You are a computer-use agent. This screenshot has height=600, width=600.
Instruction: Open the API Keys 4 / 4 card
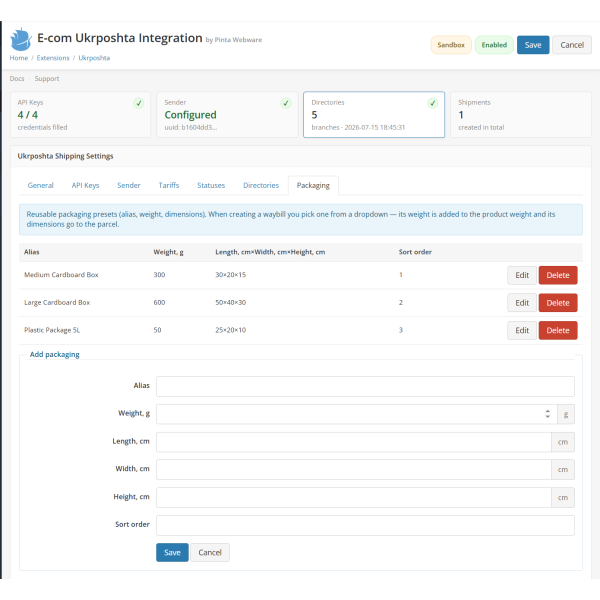[x=80, y=114]
